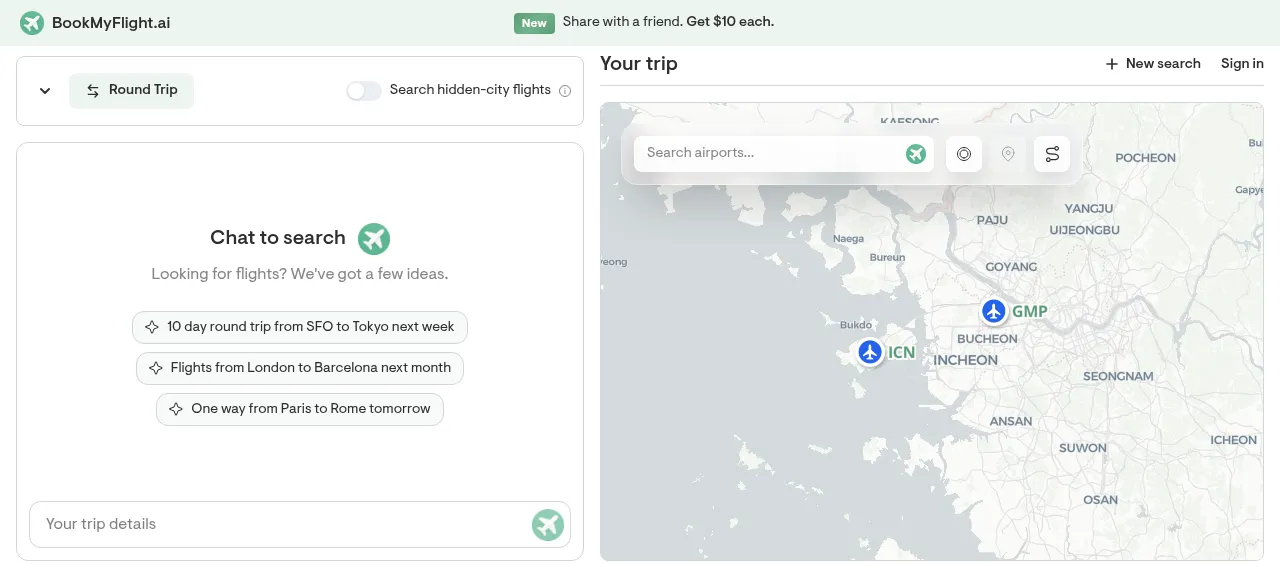Toggle Search hidden-city flights switch
Screen dimensions: 1280x577
point(364,91)
